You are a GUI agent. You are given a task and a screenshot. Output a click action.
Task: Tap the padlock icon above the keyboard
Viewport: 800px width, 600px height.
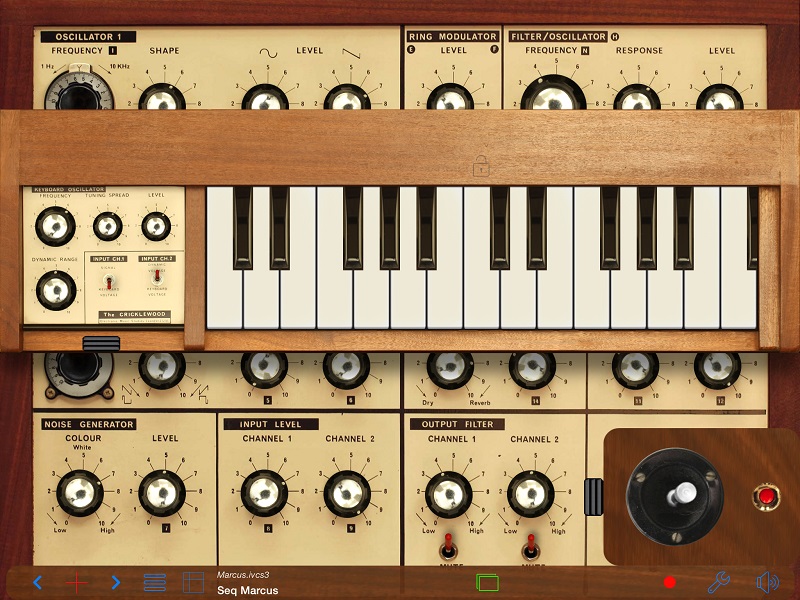(481, 166)
